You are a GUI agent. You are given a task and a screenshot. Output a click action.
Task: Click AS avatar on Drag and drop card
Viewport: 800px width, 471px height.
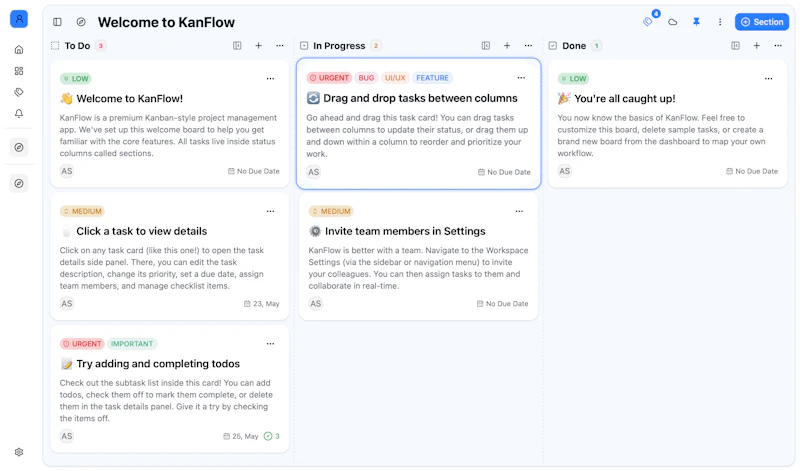(x=314, y=172)
